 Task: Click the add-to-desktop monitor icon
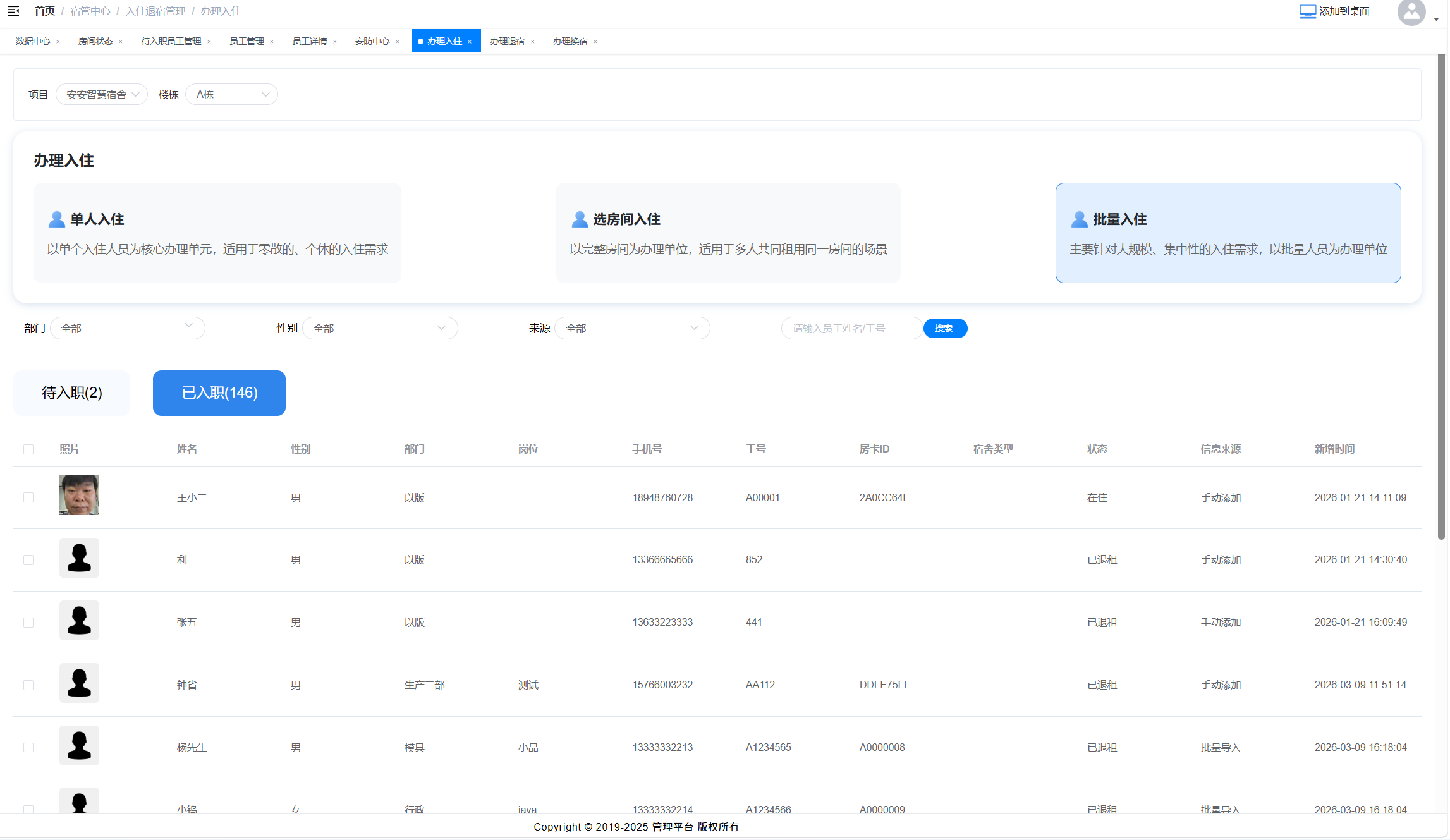pyautogui.click(x=1307, y=11)
